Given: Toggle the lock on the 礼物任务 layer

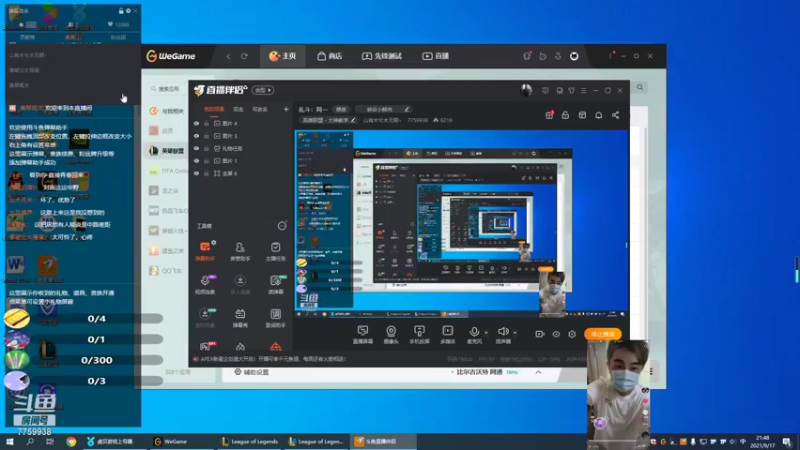Looking at the screenshot, I should (207, 148).
